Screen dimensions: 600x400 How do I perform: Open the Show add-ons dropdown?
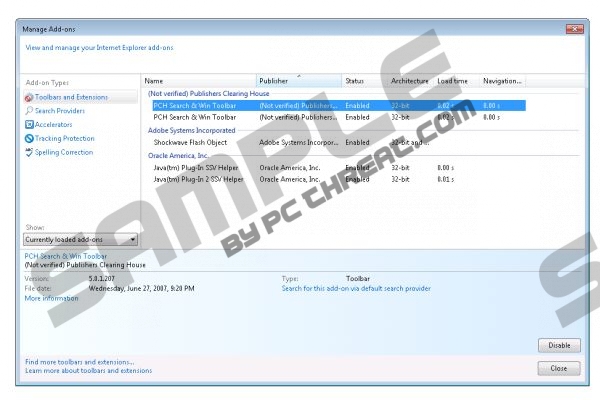[x=81, y=240]
